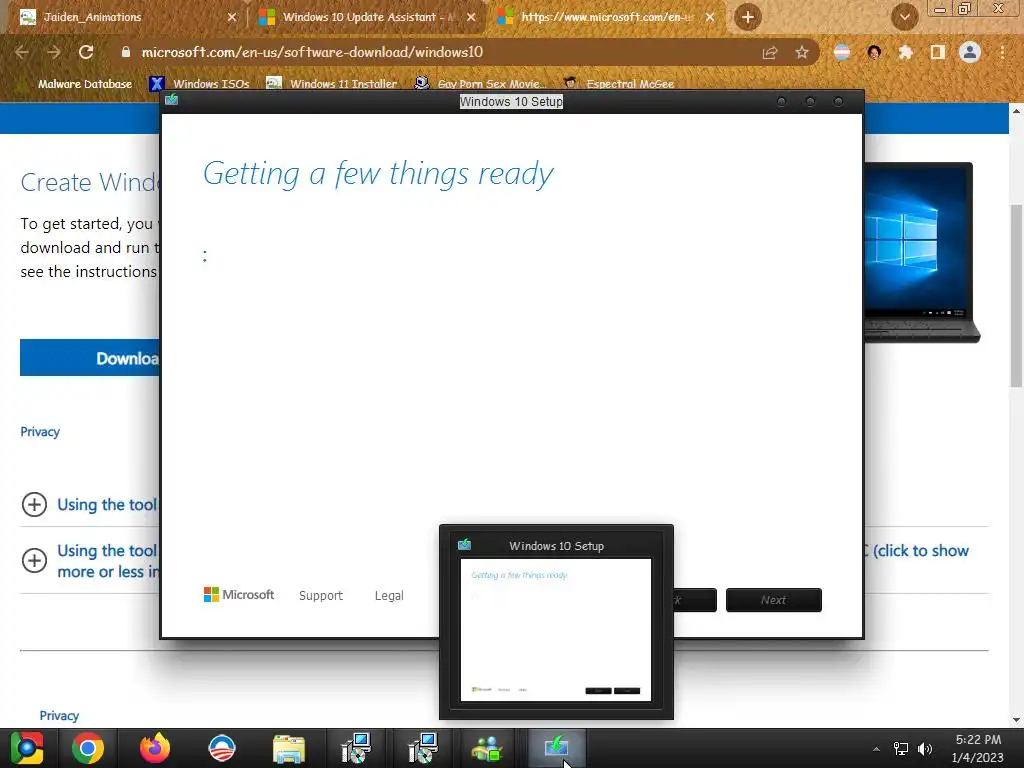Screen dimensions: 1024x768
Task: Click Windows 10 Setup title bar icon
Action: 172,99
